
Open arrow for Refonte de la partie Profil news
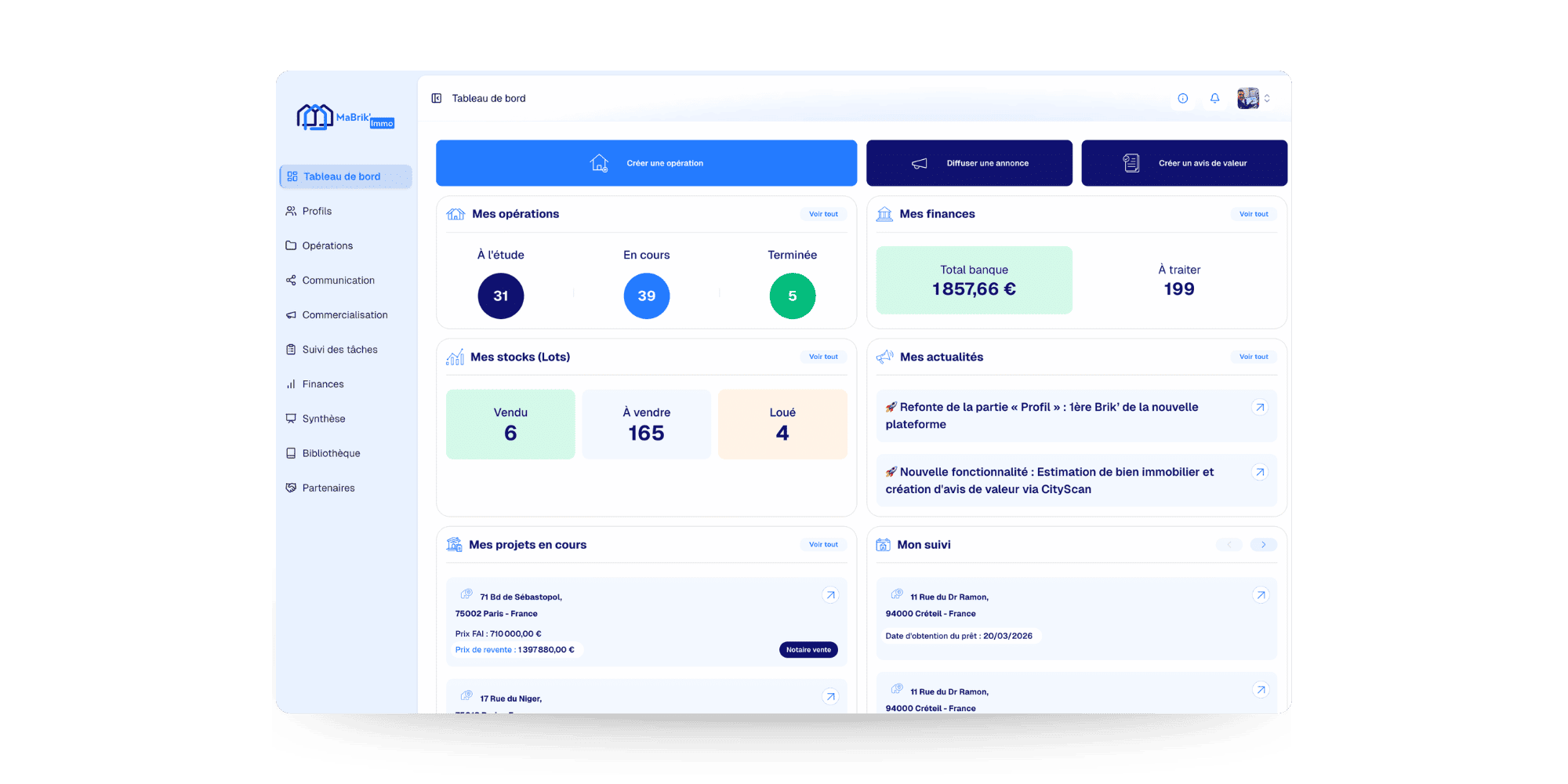[1260, 407]
